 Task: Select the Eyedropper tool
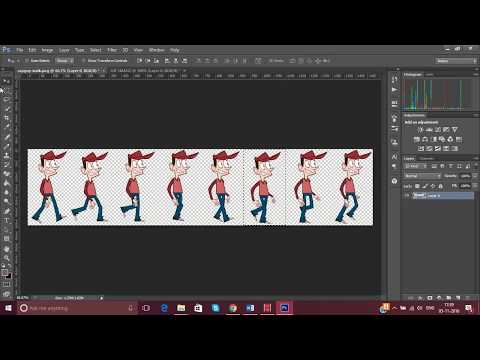pyautogui.click(x=6, y=127)
